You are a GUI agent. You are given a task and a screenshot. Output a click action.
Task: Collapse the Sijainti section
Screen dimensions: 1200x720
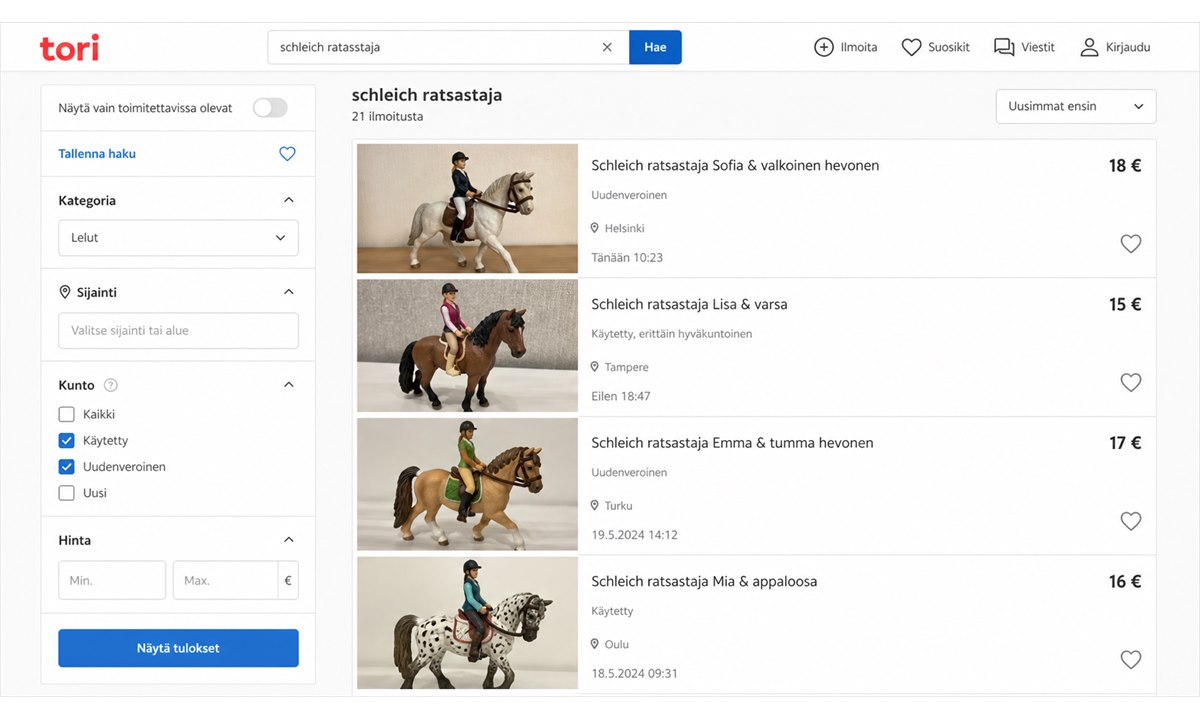click(x=289, y=292)
